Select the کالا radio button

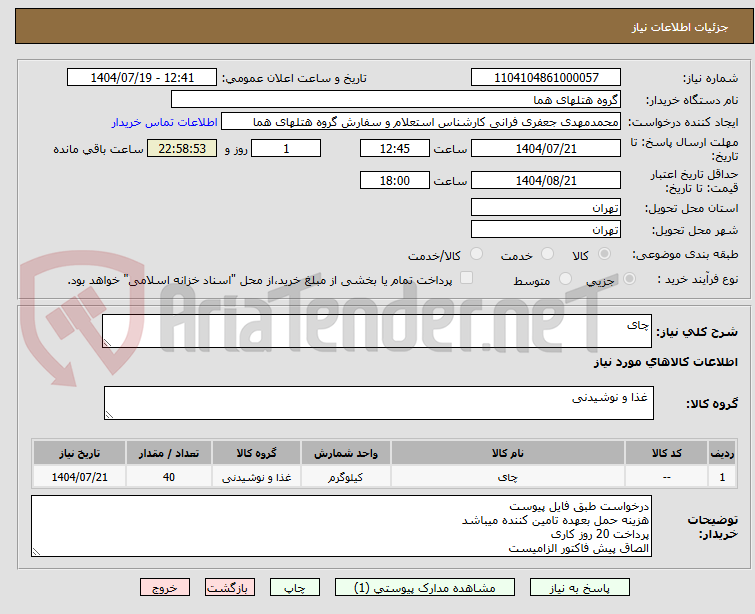[604, 254]
